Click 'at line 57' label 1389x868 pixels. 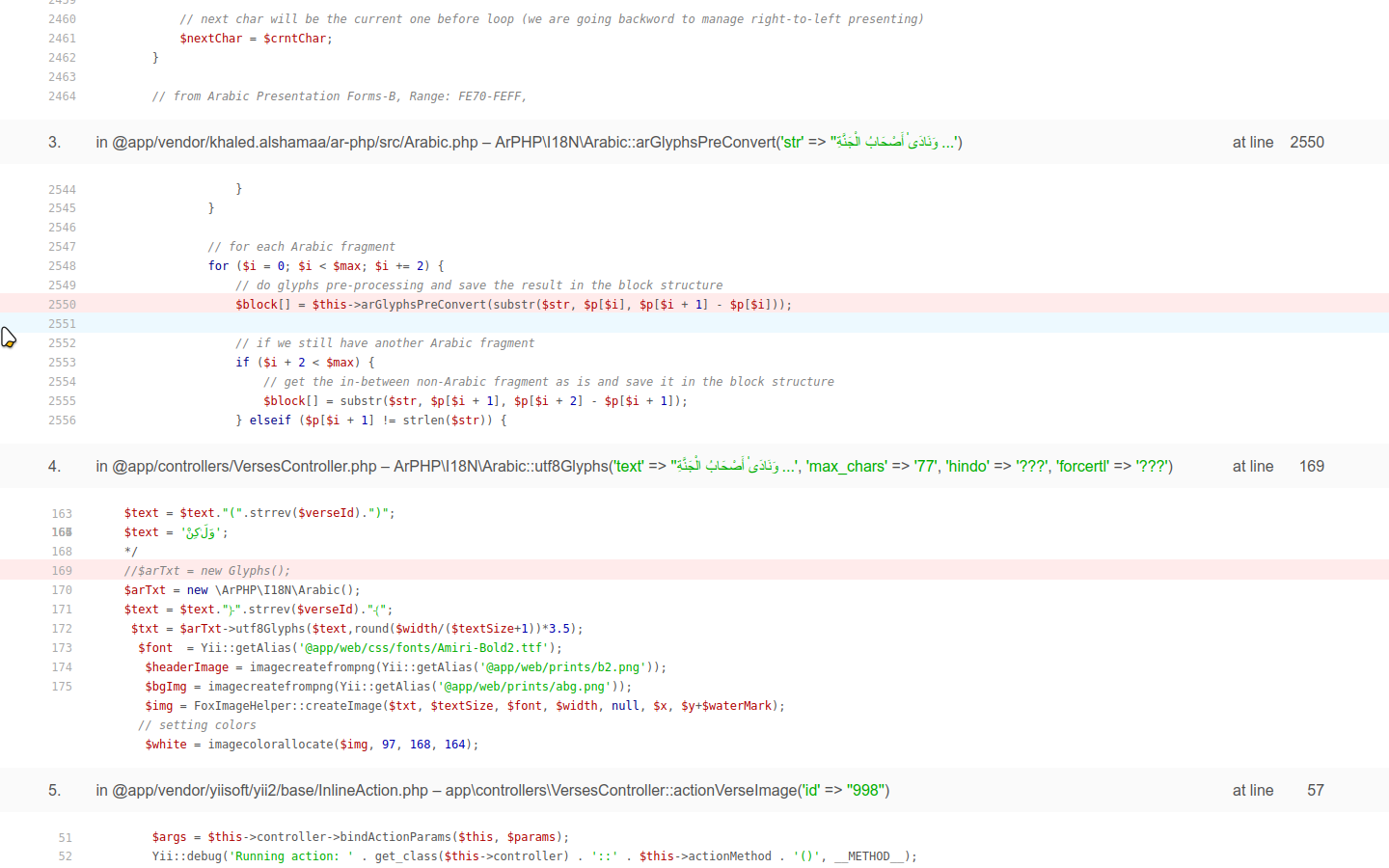1278,790
